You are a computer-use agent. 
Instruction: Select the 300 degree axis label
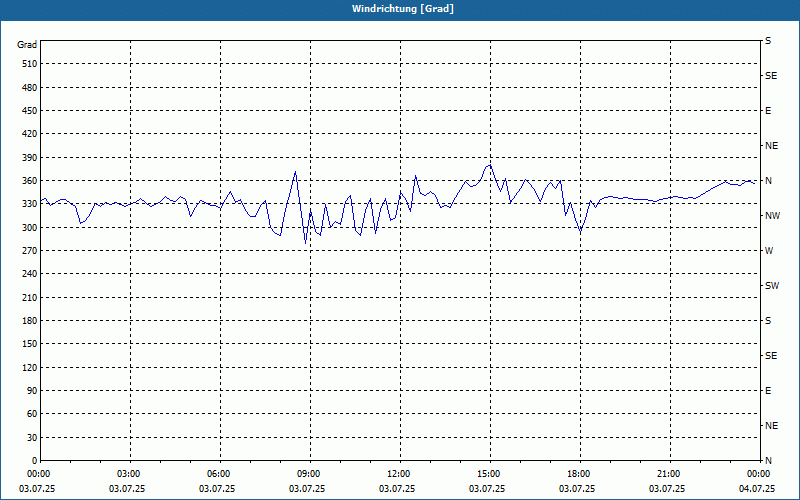pyautogui.click(x=30, y=228)
